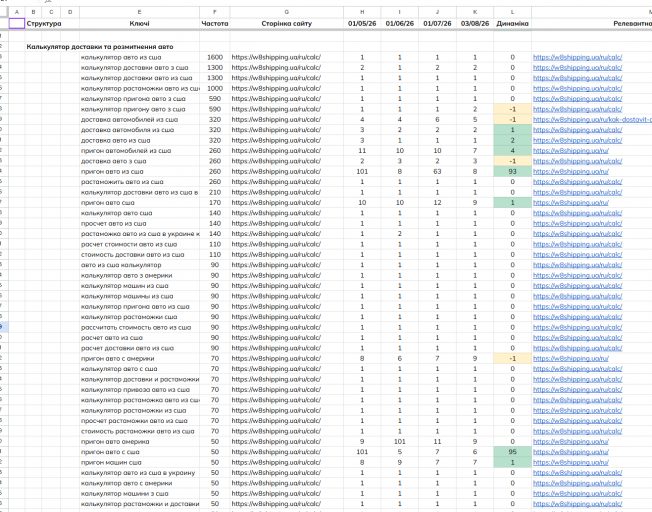Select site page URL in 'расчет авто из сша' row
Screen dimensions: 652x512
pos(286,338)
